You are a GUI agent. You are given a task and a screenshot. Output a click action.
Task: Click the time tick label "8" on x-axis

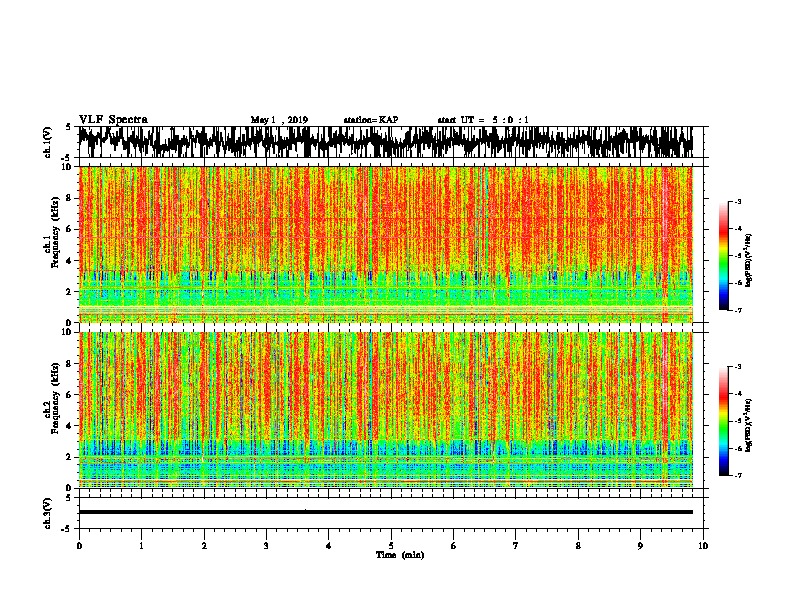pos(578,546)
